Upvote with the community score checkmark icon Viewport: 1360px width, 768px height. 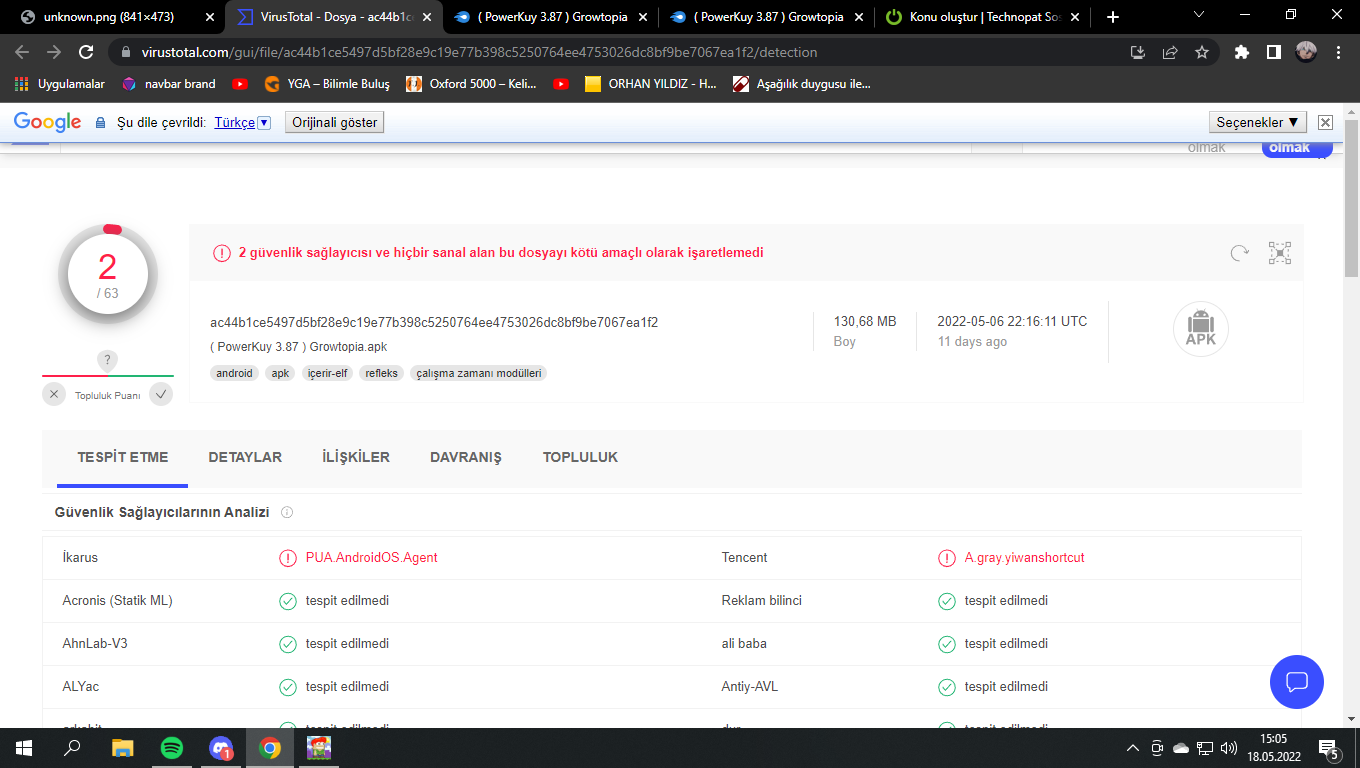161,394
